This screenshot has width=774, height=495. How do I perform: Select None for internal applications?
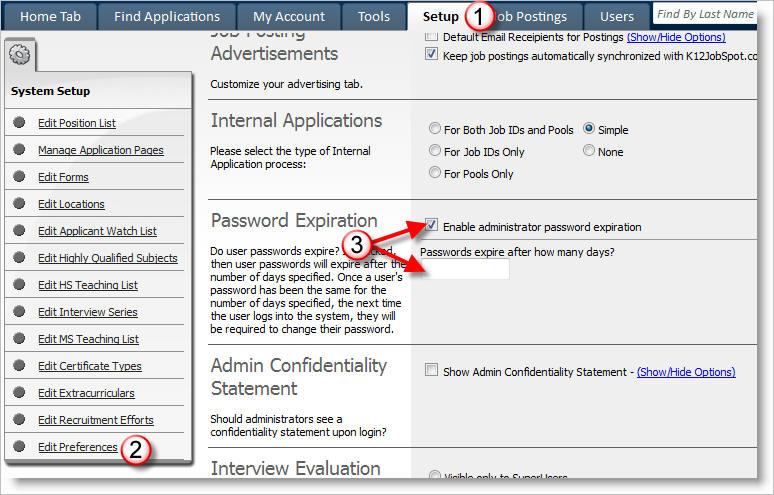pyautogui.click(x=588, y=151)
